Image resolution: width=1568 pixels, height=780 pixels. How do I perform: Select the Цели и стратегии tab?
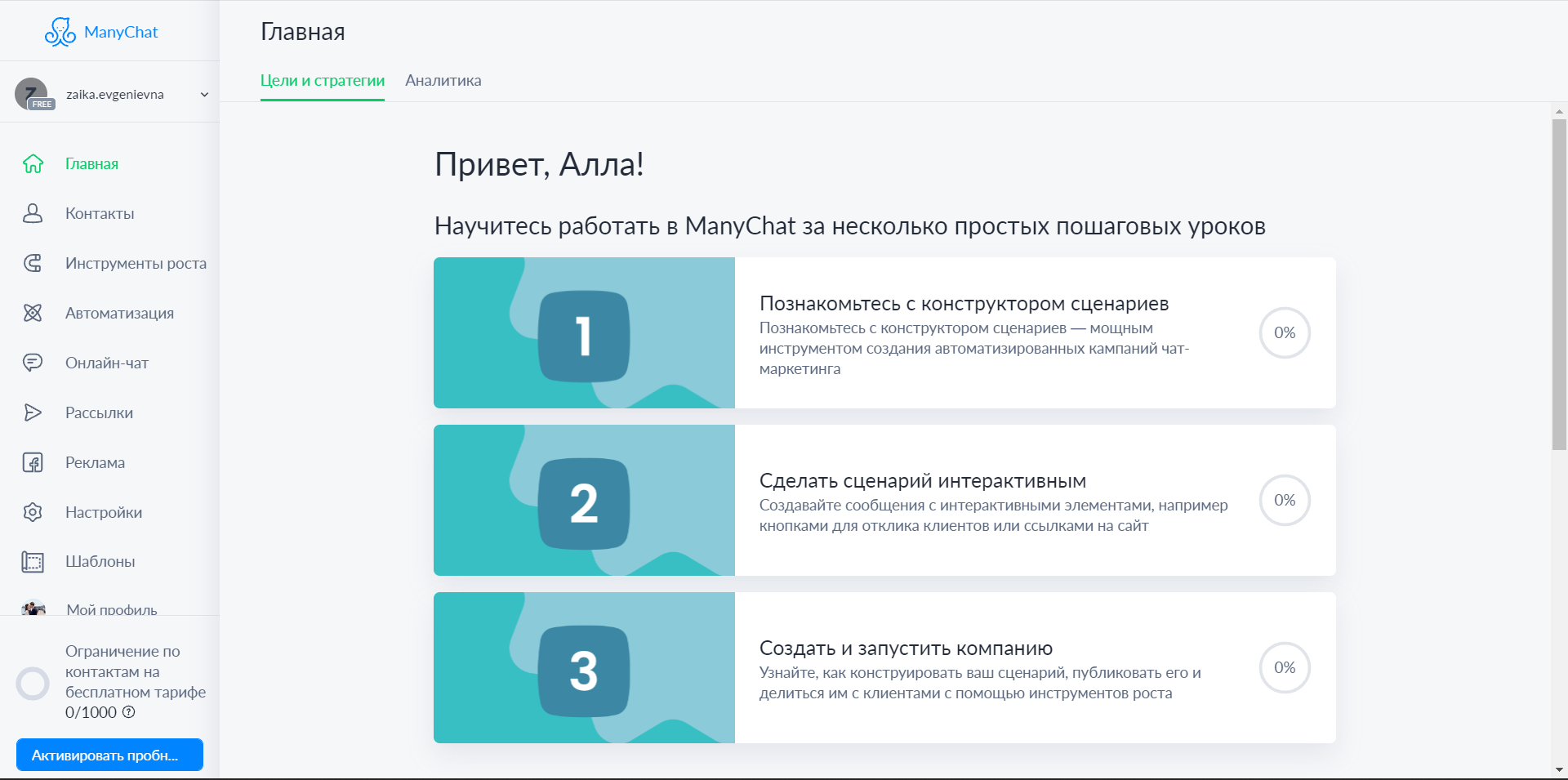tap(323, 81)
